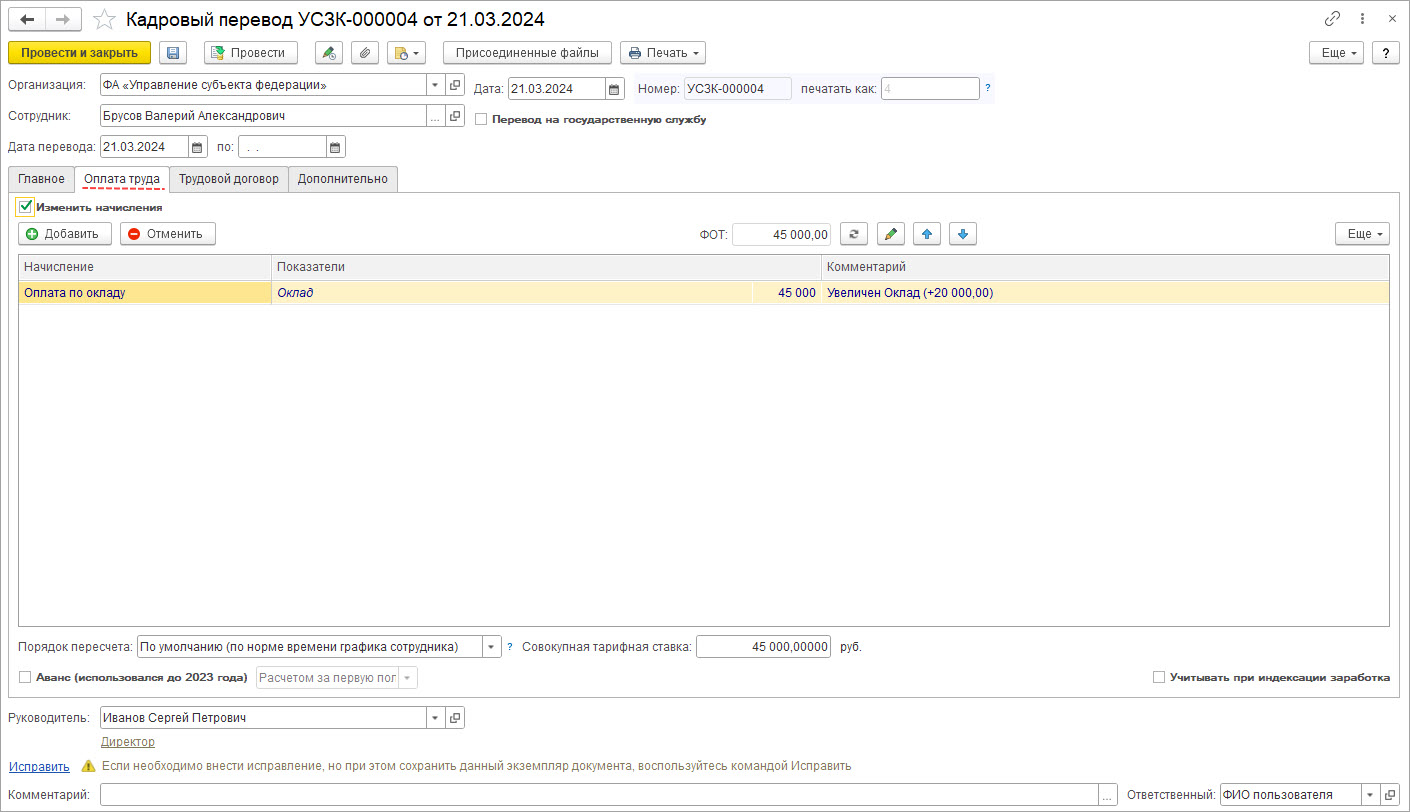Open the Еще menu above accruals table

(1362, 234)
